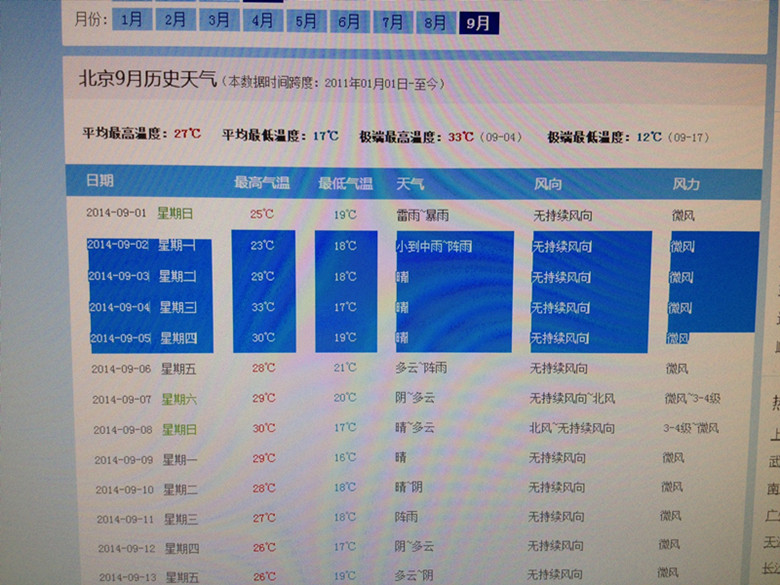Viewport: 780px width, 585px height.
Task: Click the 最高气温 column header
Action: [261, 183]
